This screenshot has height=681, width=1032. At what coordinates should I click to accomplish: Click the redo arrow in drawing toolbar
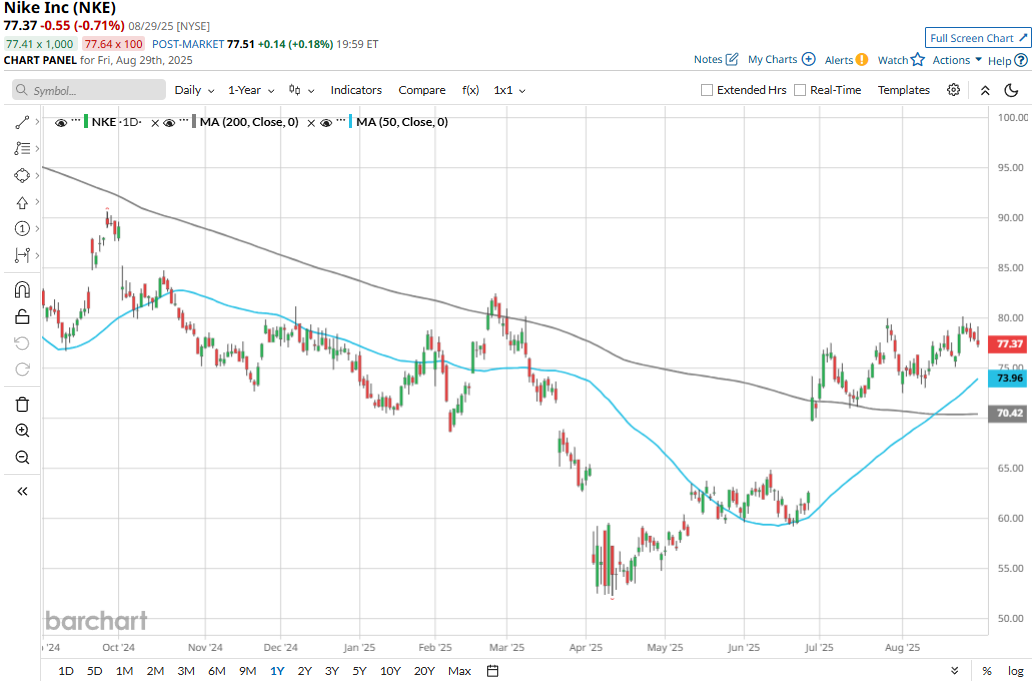tap(22, 369)
